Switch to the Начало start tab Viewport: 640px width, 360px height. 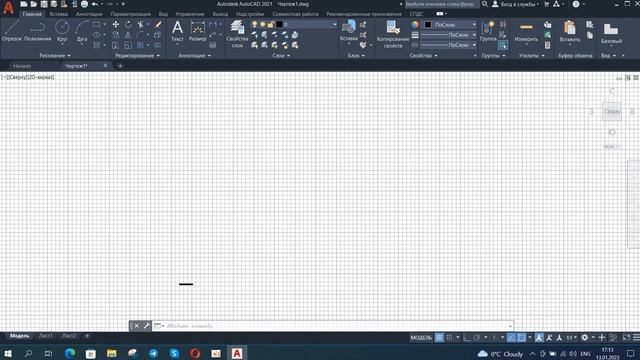pyautogui.click(x=22, y=66)
